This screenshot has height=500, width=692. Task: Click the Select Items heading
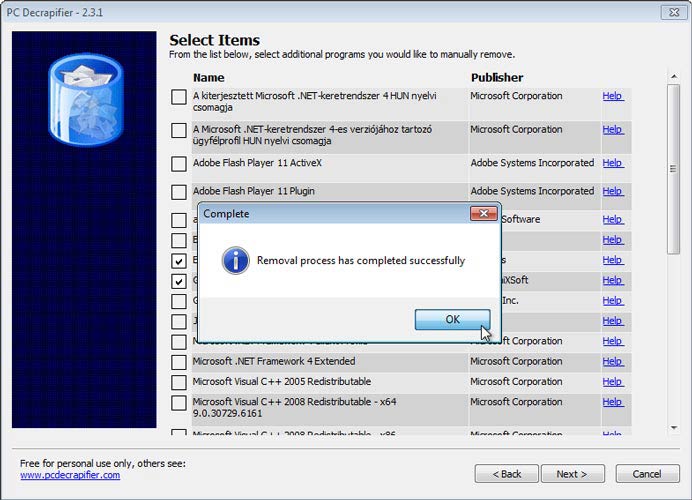pyautogui.click(x=214, y=40)
